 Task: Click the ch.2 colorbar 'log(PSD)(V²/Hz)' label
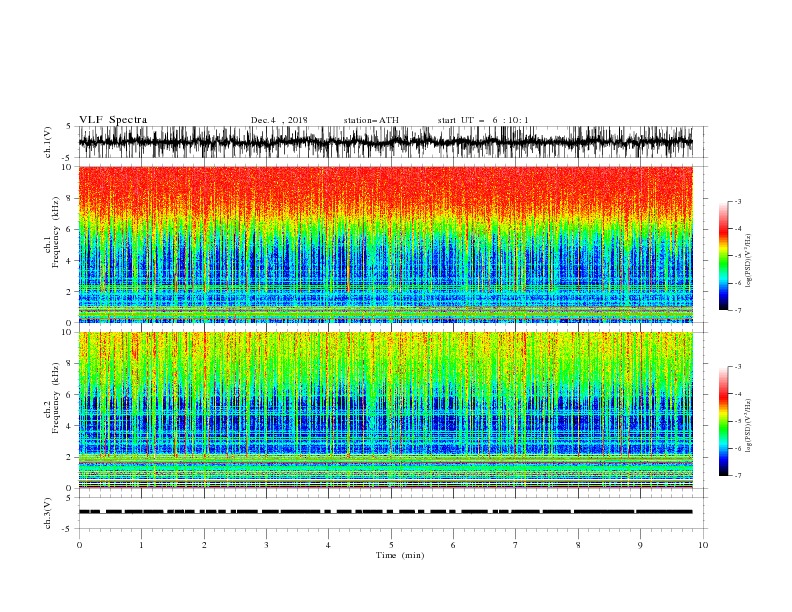point(748,426)
